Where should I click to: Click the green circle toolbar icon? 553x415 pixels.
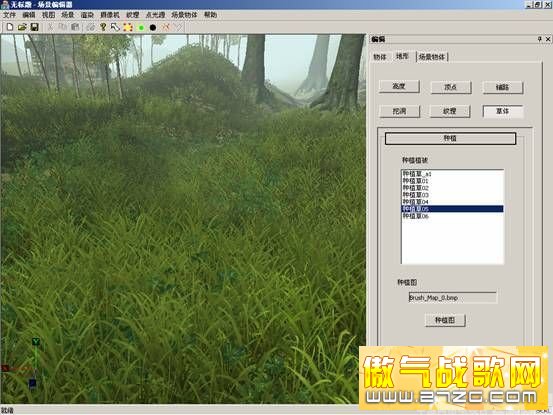pyautogui.click(x=141, y=28)
